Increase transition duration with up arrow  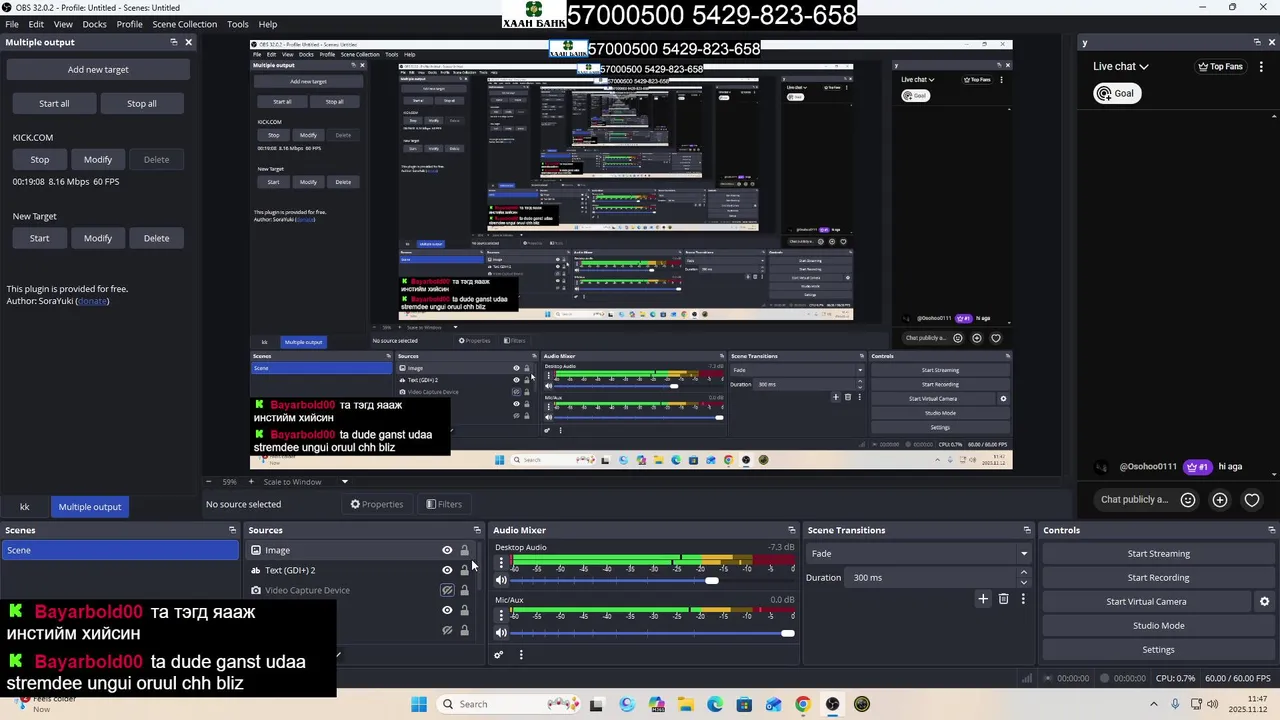pyautogui.click(x=1023, y=573)
